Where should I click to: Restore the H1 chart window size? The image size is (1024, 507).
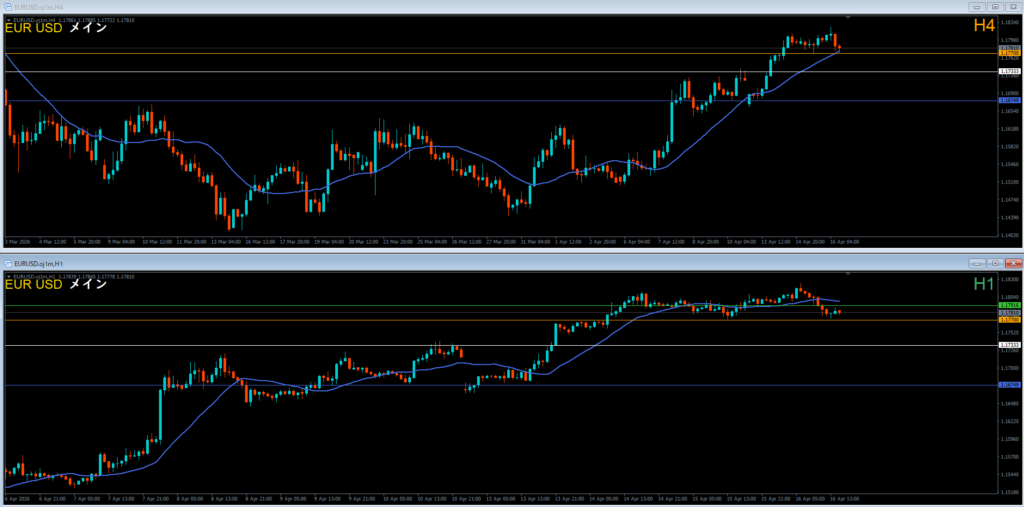994,262
